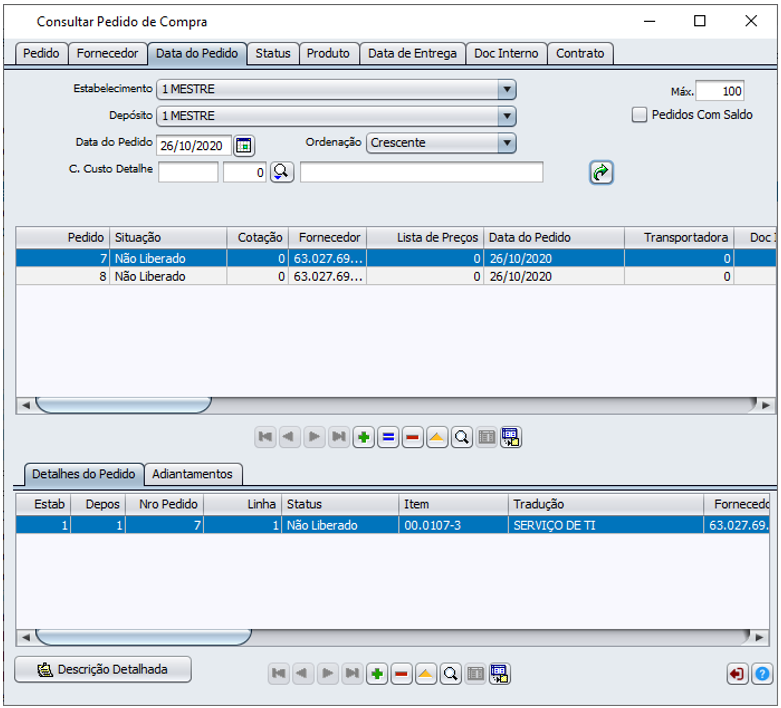Run the query with the green arrow button

(601, 172)
